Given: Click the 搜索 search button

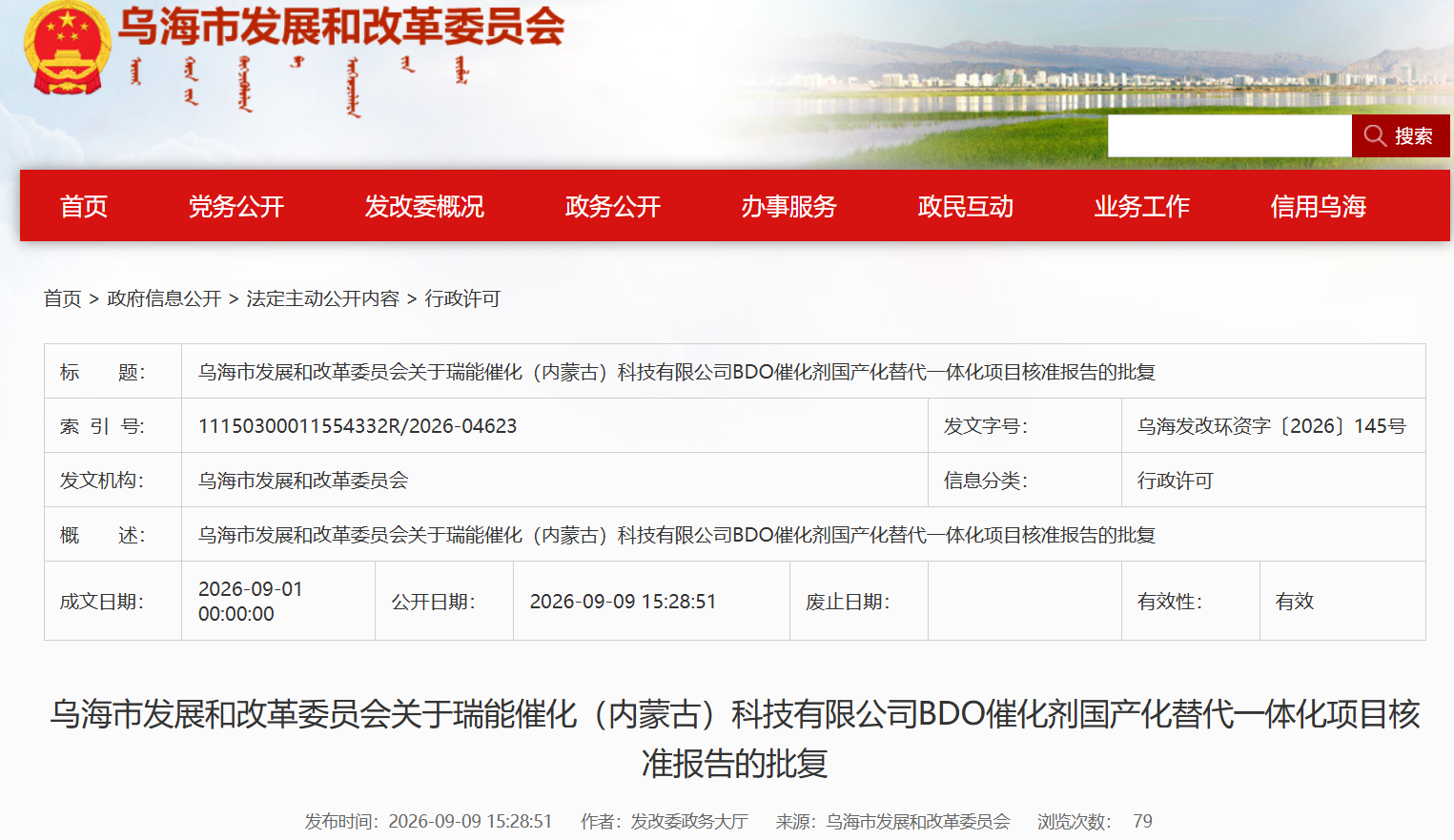Looking at the screenshot, I should [1401, 135].
